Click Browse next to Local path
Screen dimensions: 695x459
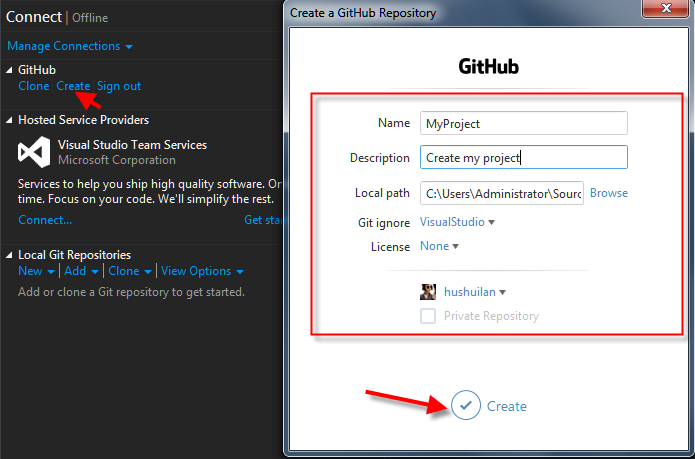[x=609, y=193]
